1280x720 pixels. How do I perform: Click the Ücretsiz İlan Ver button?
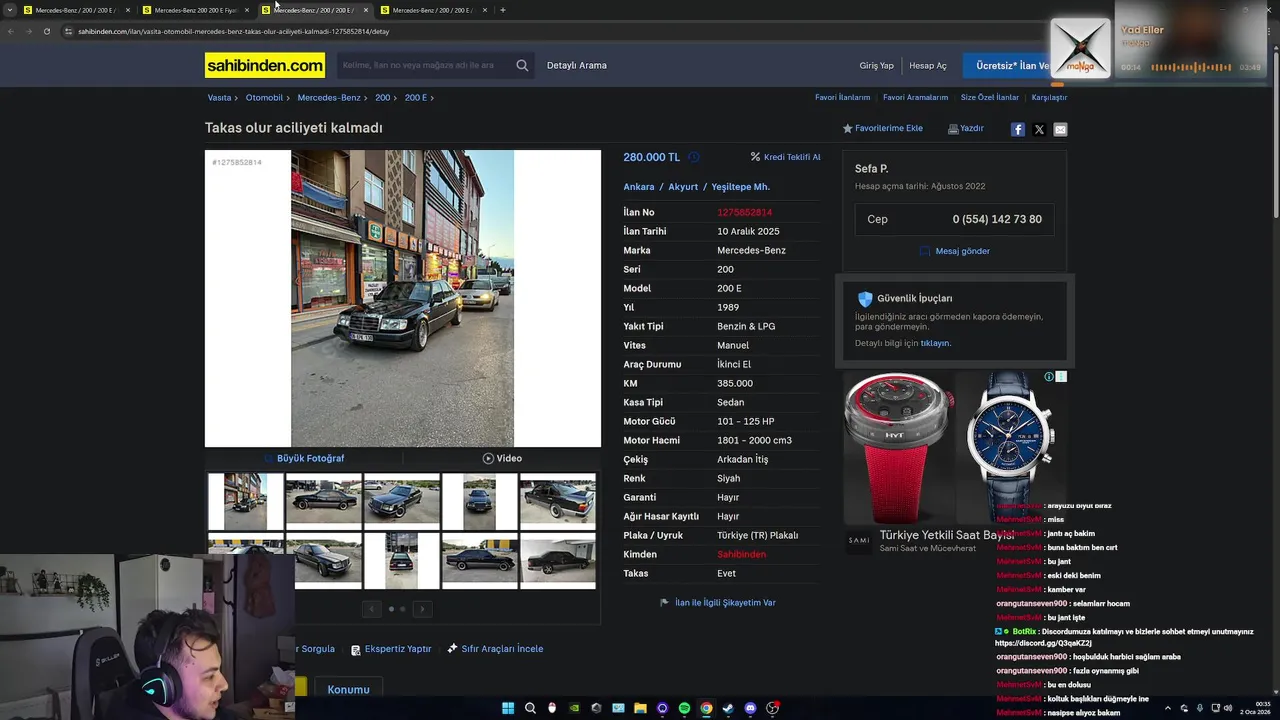(1012, 65)
